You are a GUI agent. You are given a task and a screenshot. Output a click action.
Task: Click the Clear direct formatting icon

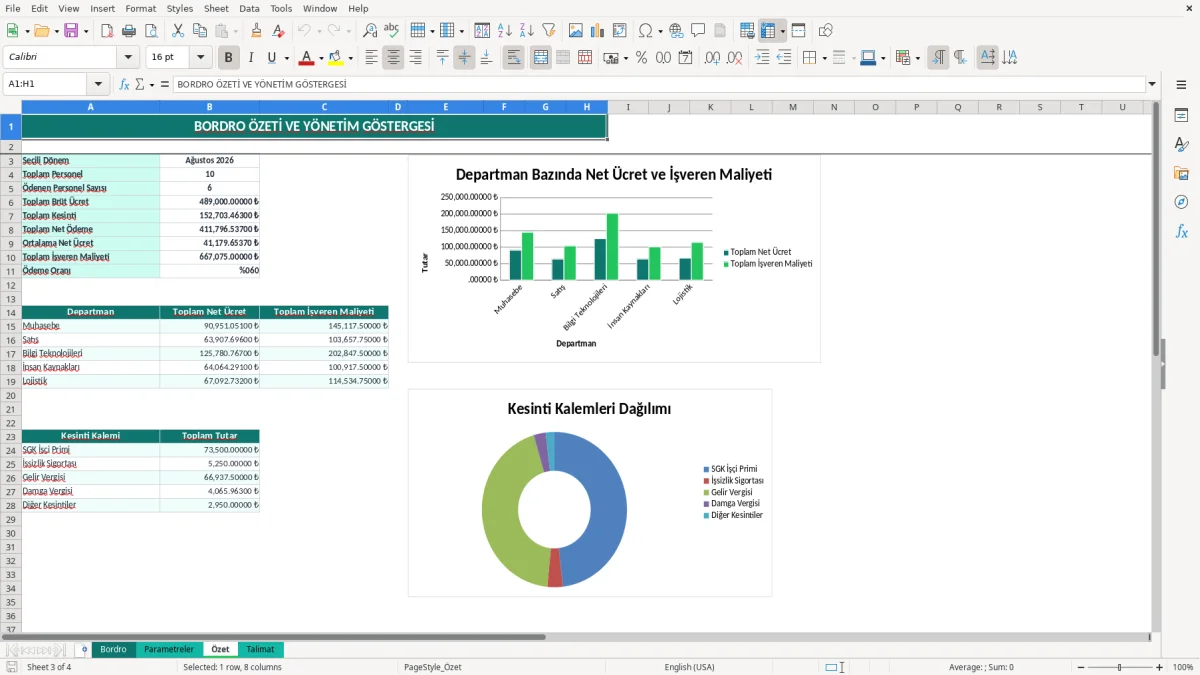[x=278, y=31]
